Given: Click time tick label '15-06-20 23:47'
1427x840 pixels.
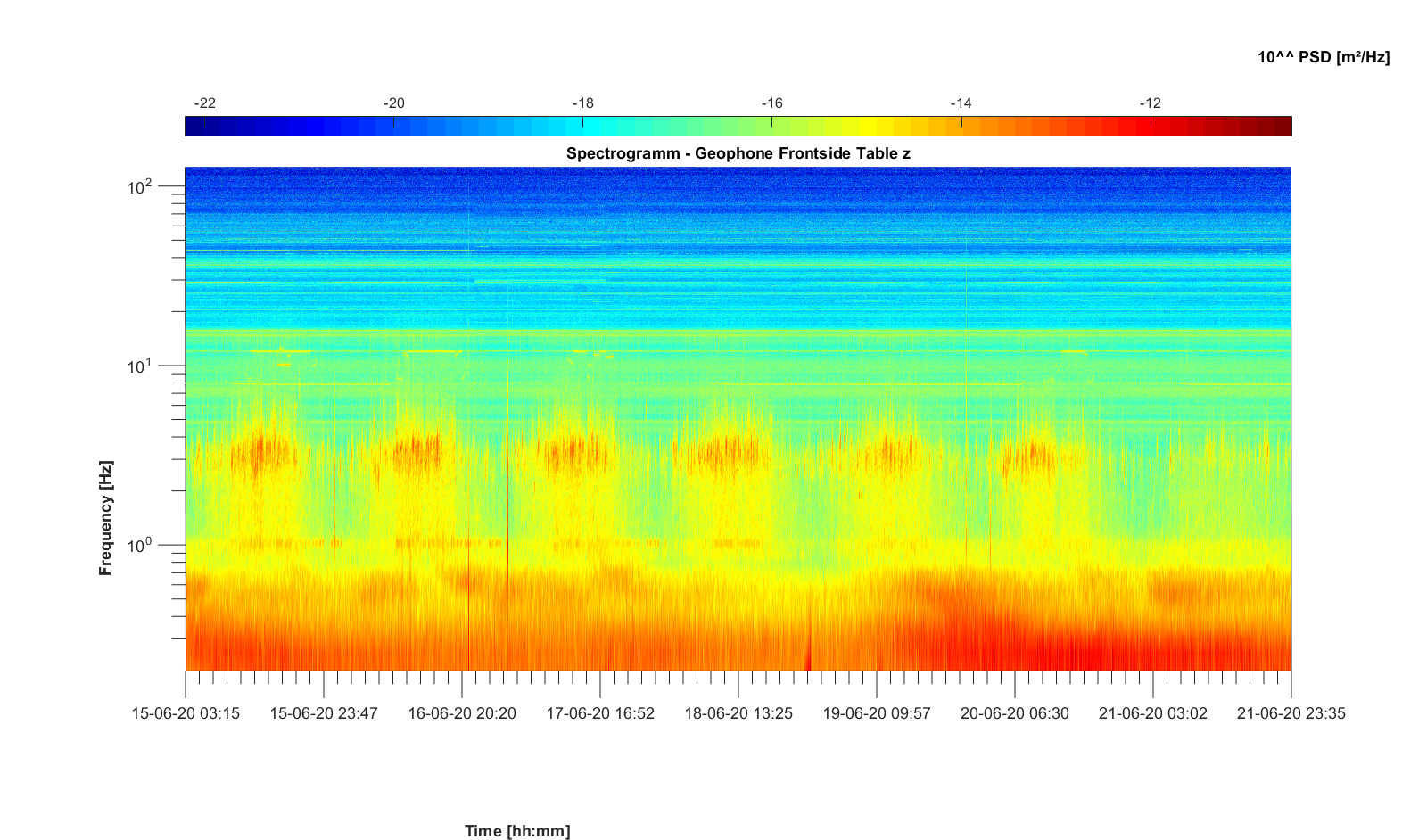Looking at the screenshot, I should coord(324,713).
